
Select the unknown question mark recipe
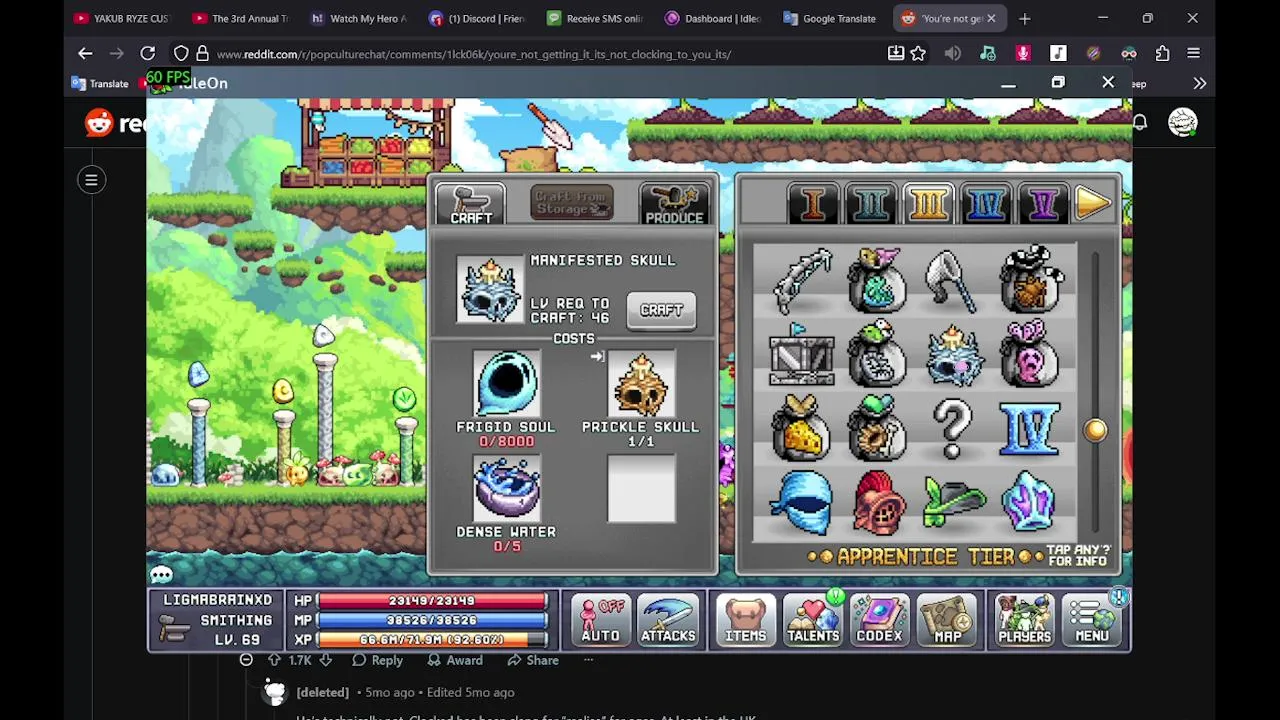[x=952, y=429]
